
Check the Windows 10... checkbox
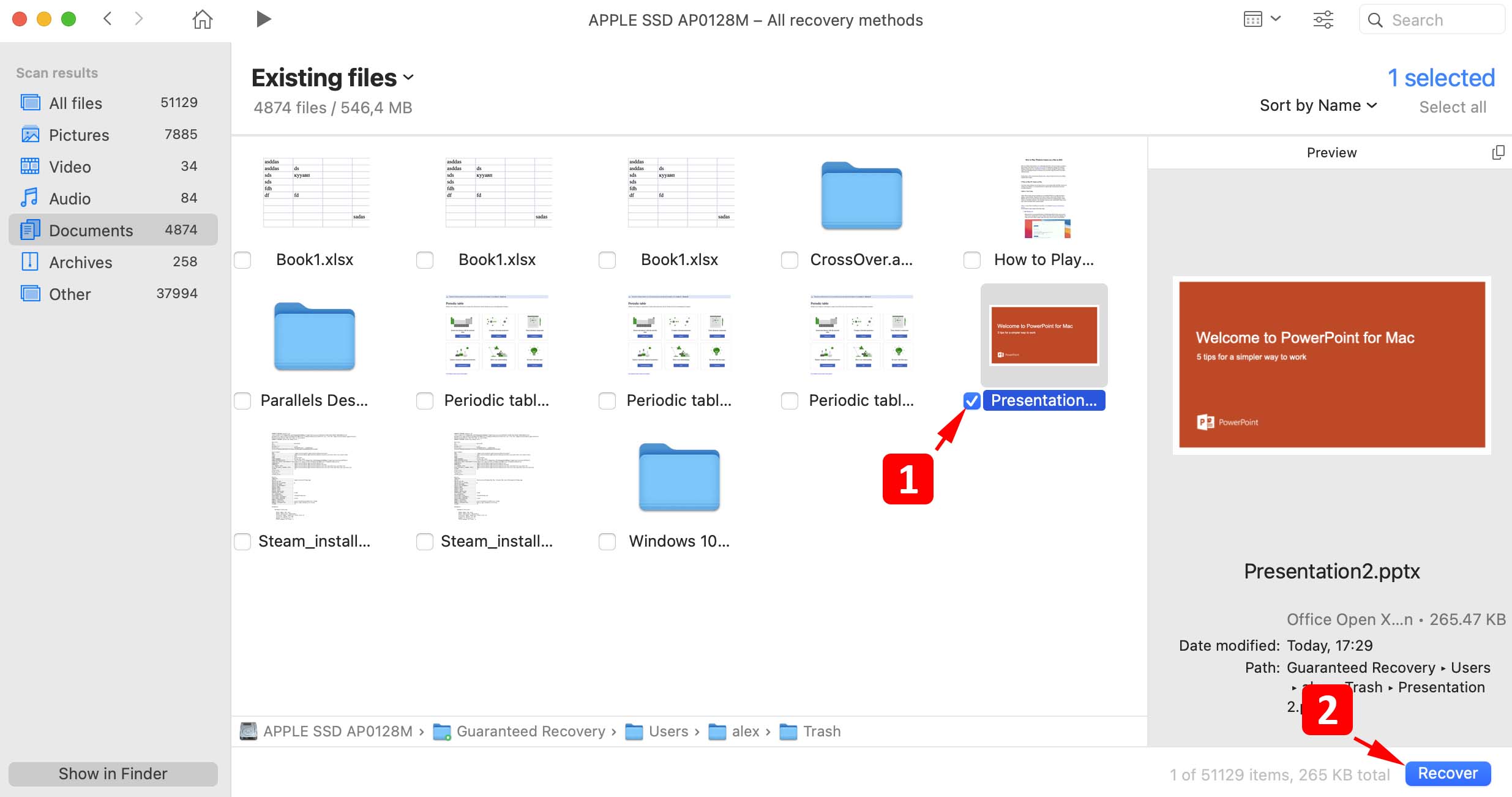(607, 542)
